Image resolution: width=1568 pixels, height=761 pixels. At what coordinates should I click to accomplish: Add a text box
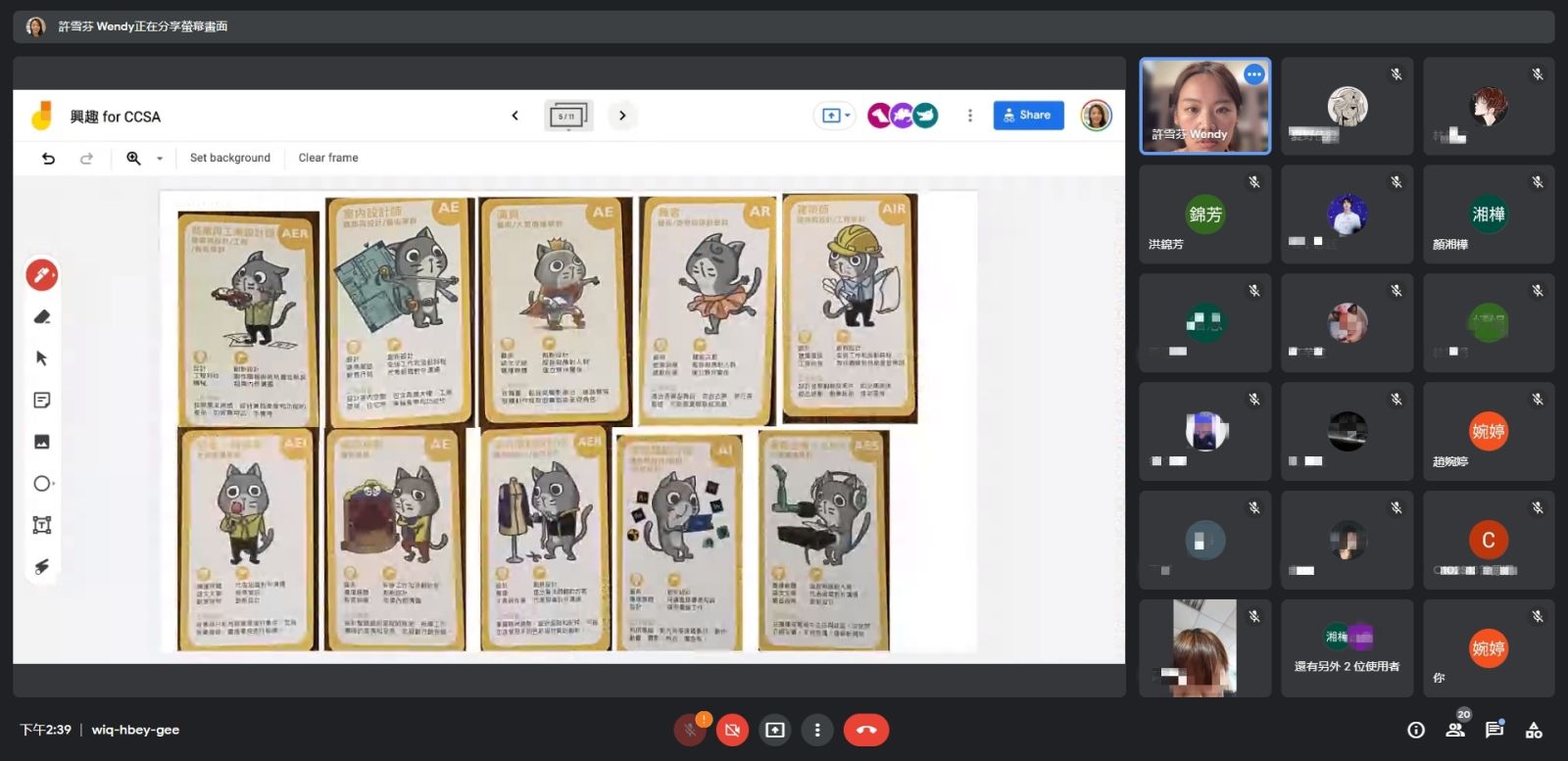[42, 525]
